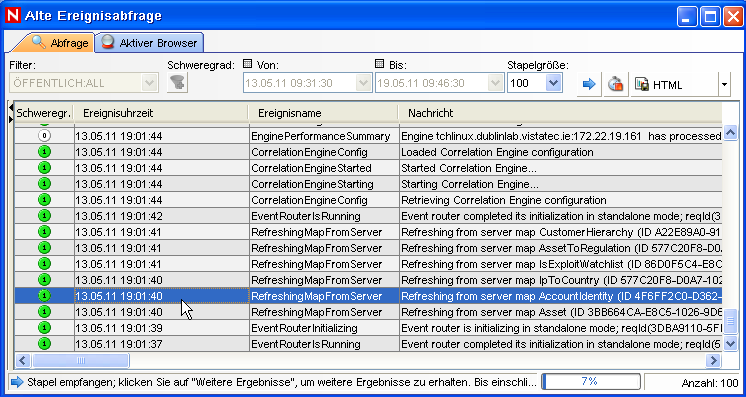Click globe icon on Aktiver Browser tab

pos(108,43)
